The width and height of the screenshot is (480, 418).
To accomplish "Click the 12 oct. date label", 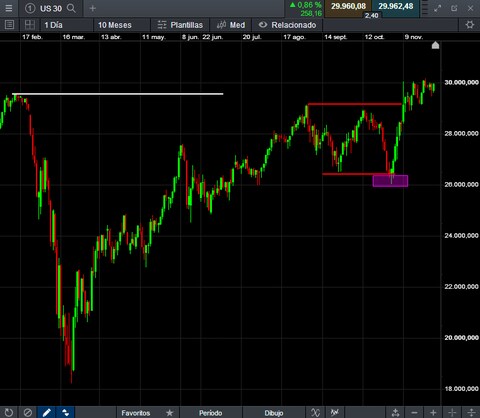I will 374,37.
